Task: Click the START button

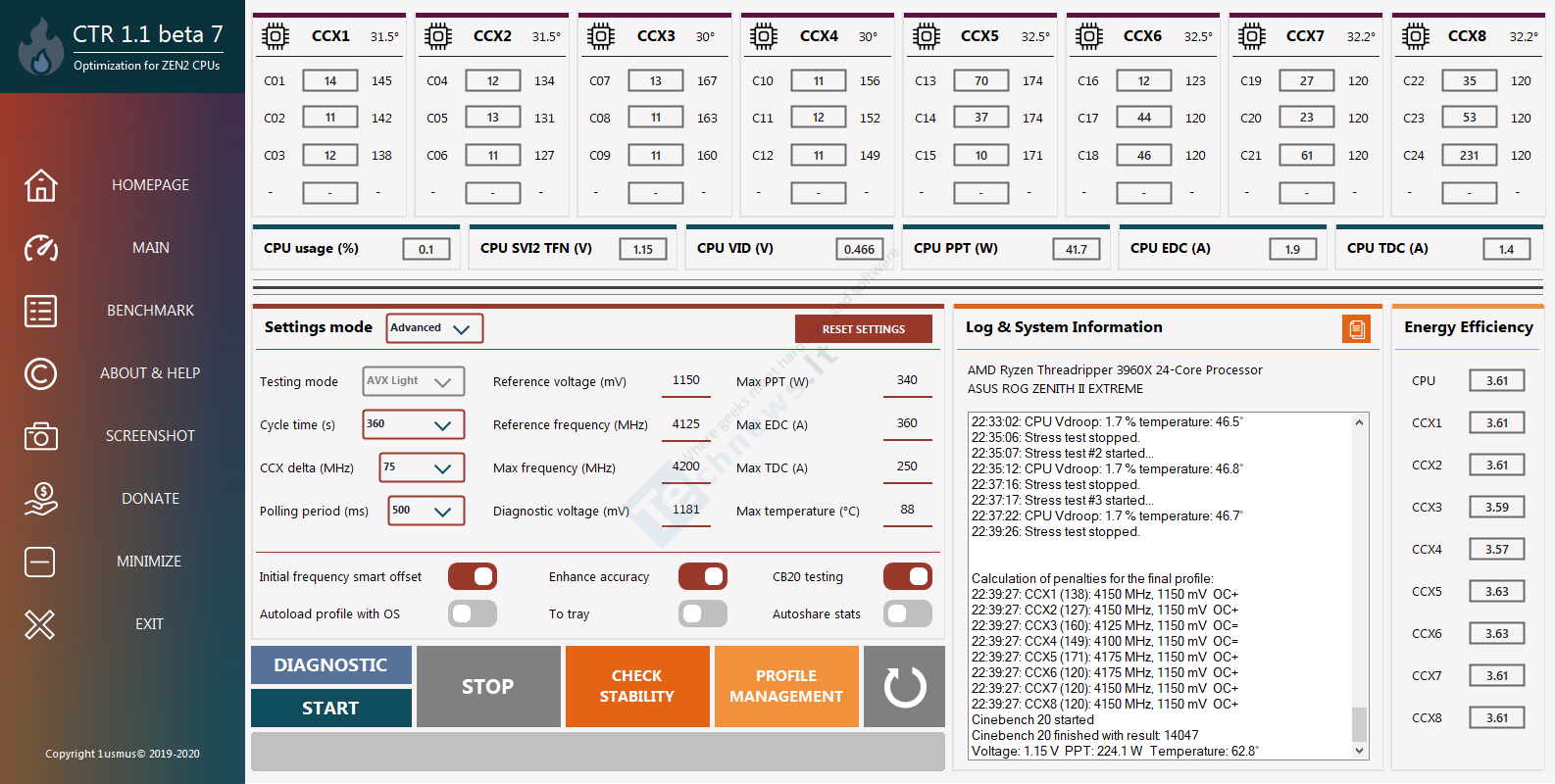Action: pos(331,708)
